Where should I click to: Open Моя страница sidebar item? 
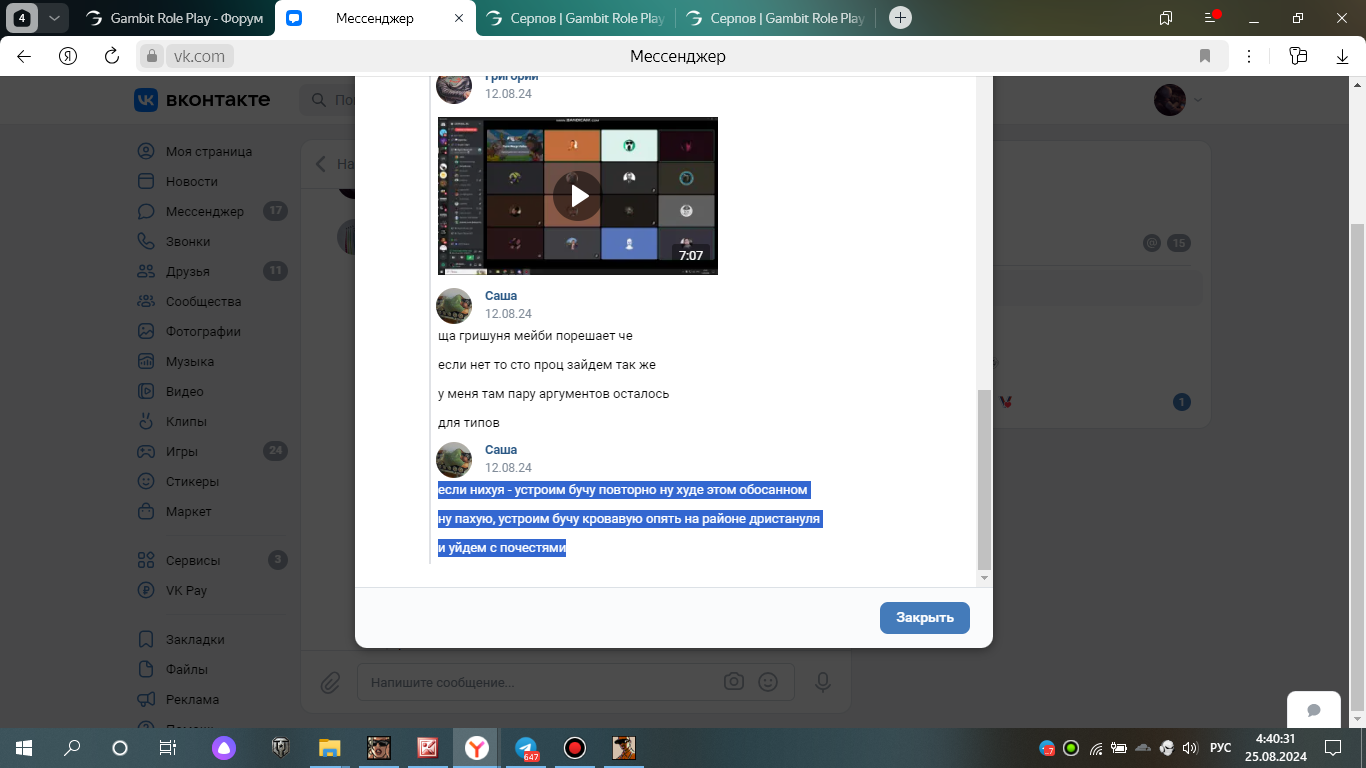point(208,151)
